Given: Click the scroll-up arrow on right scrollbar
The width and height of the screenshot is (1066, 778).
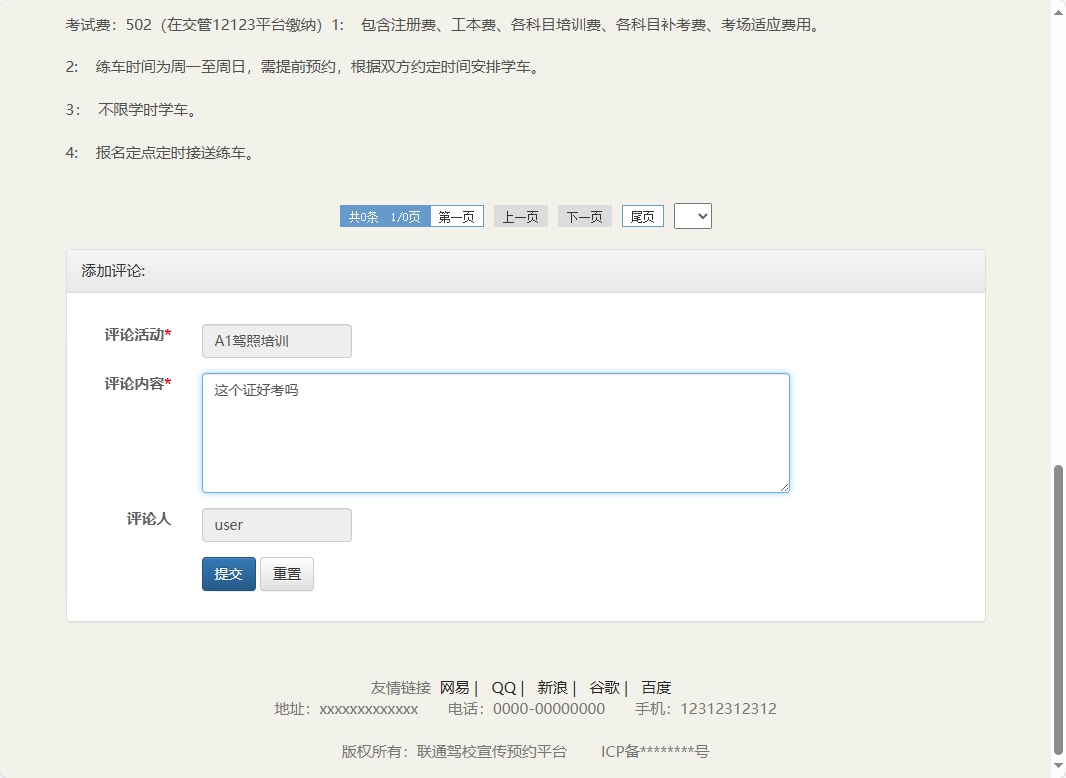Looking at the screenshot, I should [x=1057, y=10].
